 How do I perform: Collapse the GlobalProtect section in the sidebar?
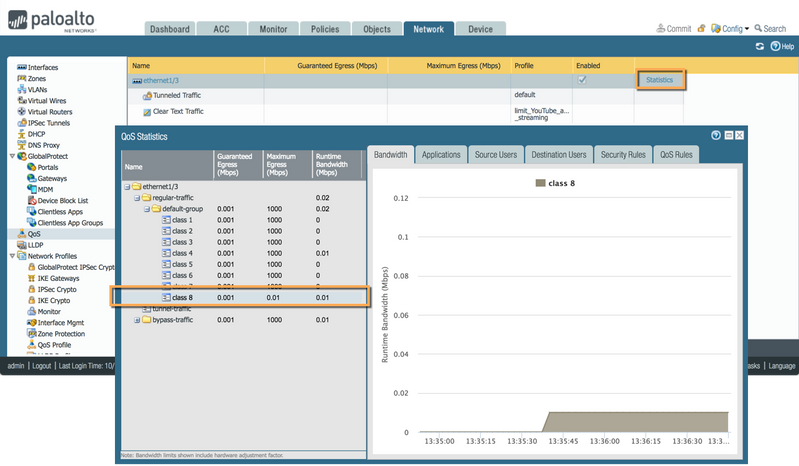click(x=12, y=156)
